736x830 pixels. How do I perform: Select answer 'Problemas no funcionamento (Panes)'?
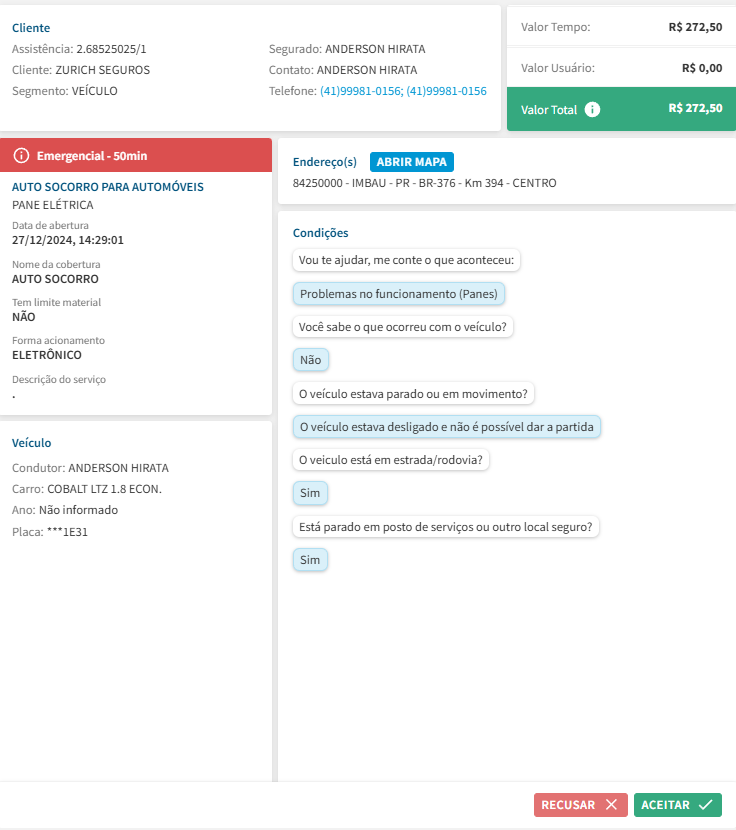click(x=399, y=294)
